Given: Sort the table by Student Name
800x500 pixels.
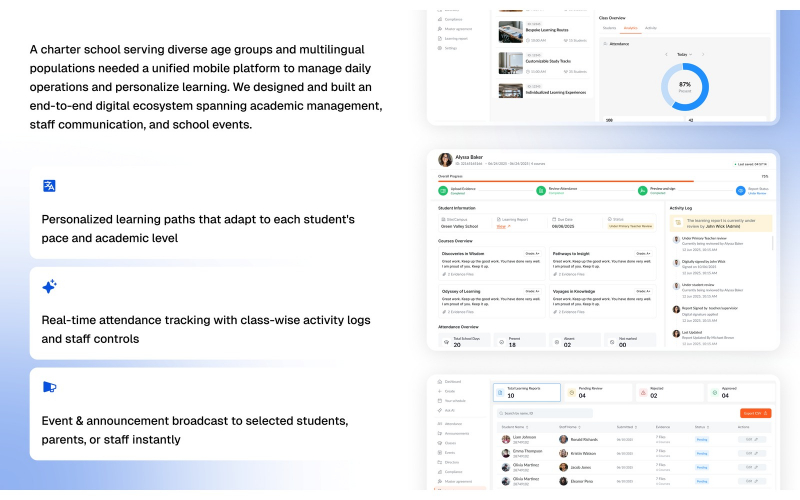Looking at the screenshot, I should point(514,427).
